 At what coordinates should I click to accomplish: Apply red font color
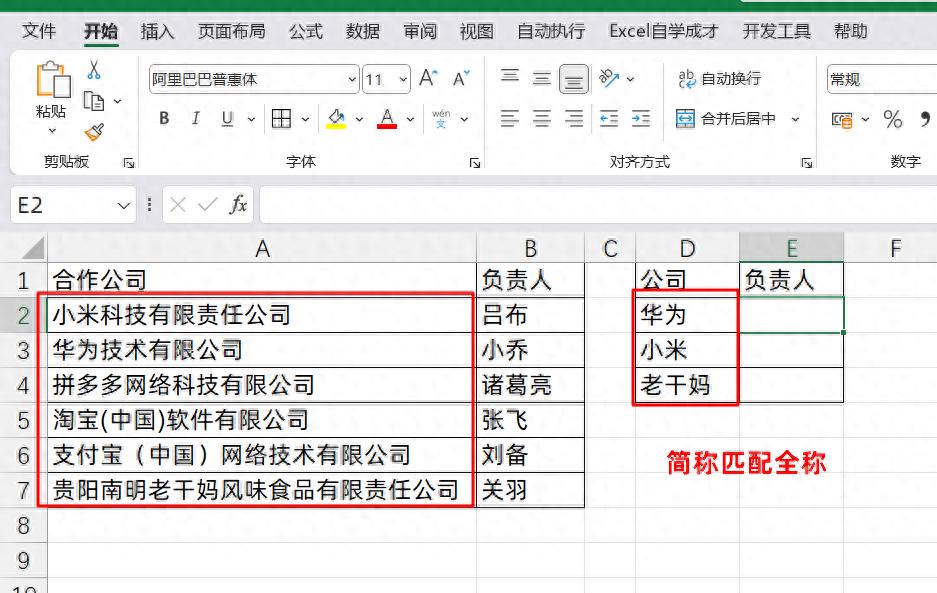tap(387, 118)
